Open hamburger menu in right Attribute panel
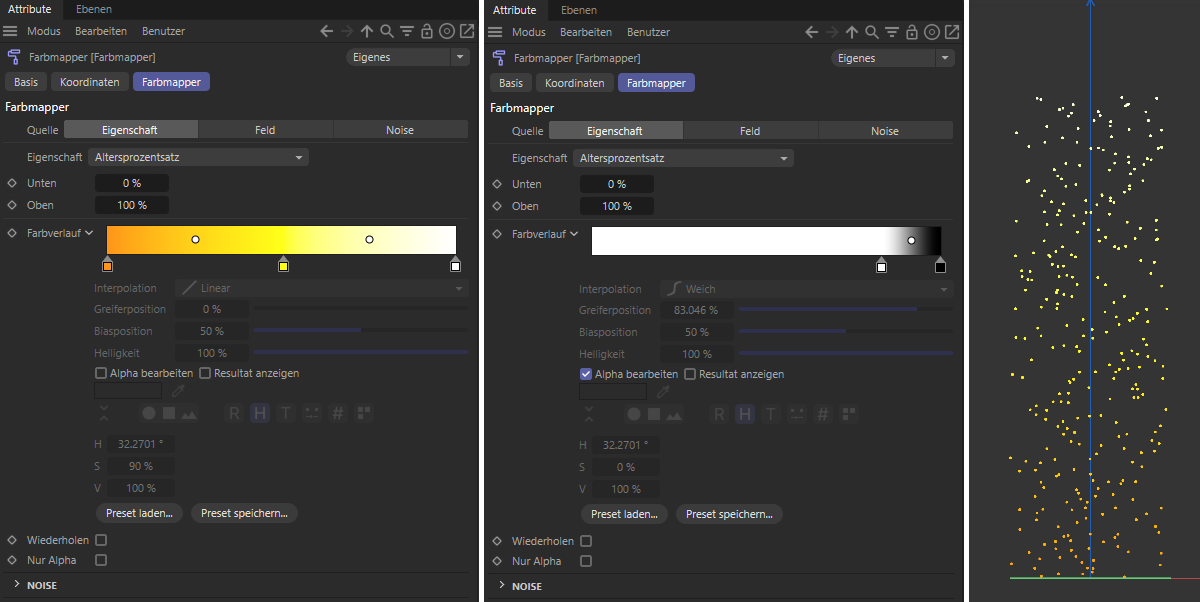 pyautogui.click(x=496, y=32)
